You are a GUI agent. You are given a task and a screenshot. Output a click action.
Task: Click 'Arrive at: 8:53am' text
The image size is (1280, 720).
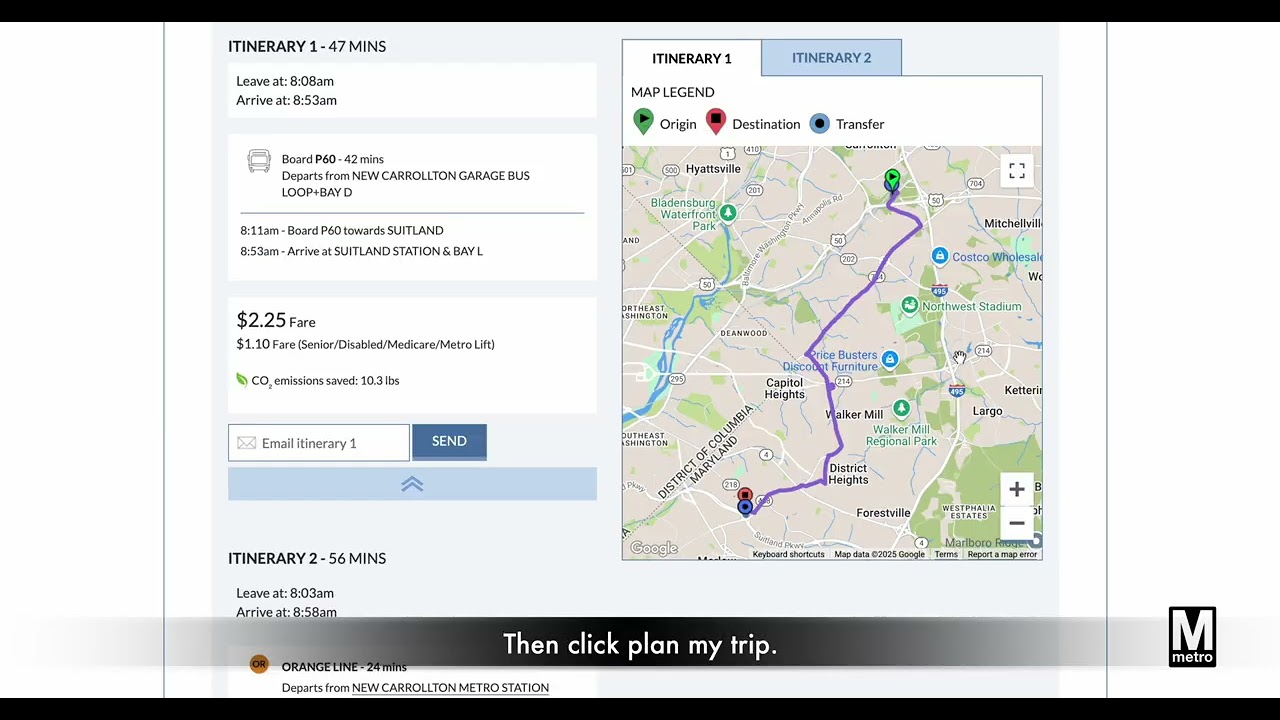coord(286,100)
